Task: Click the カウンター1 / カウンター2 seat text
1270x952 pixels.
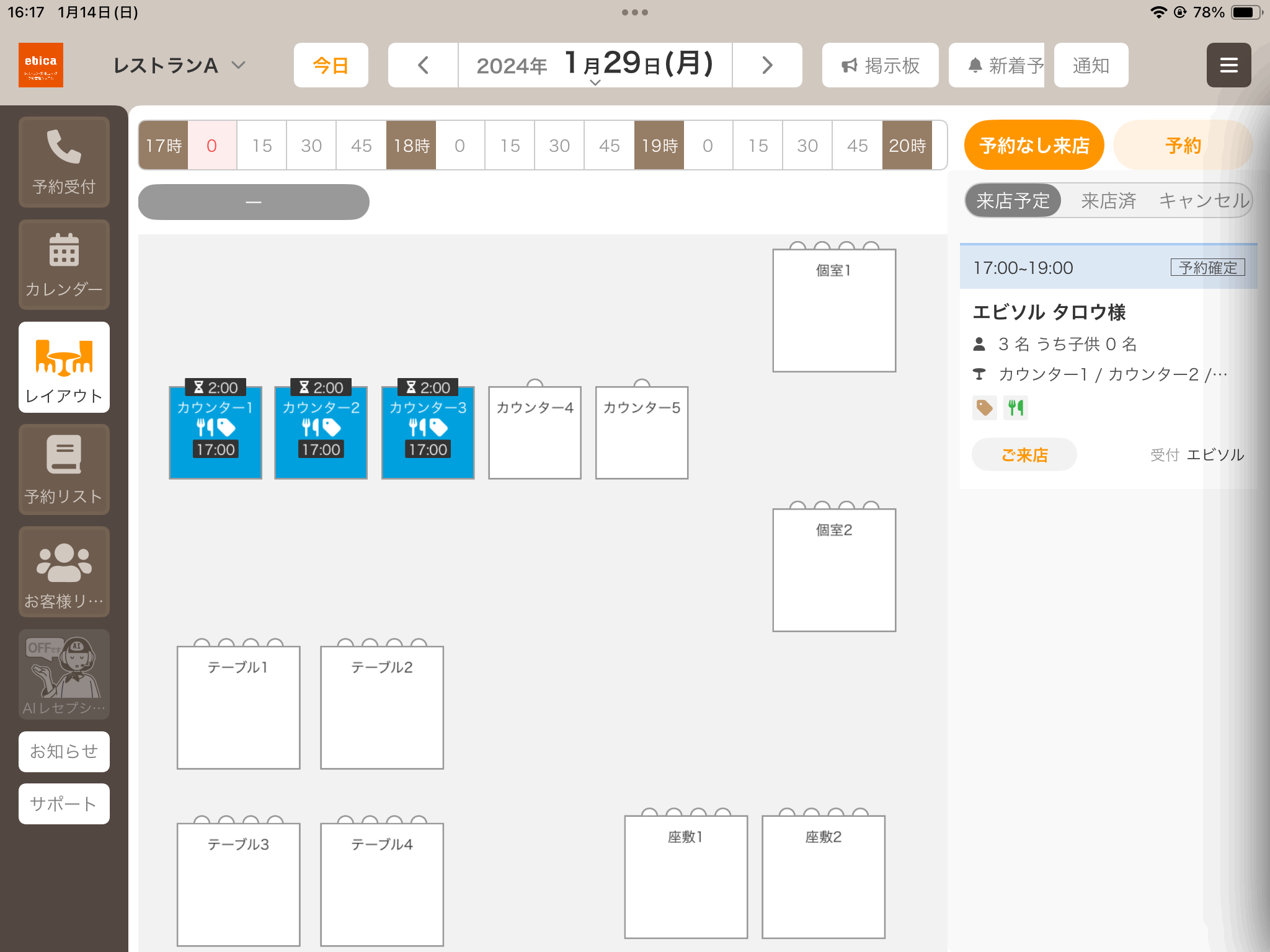Action: pos(1112,374)
